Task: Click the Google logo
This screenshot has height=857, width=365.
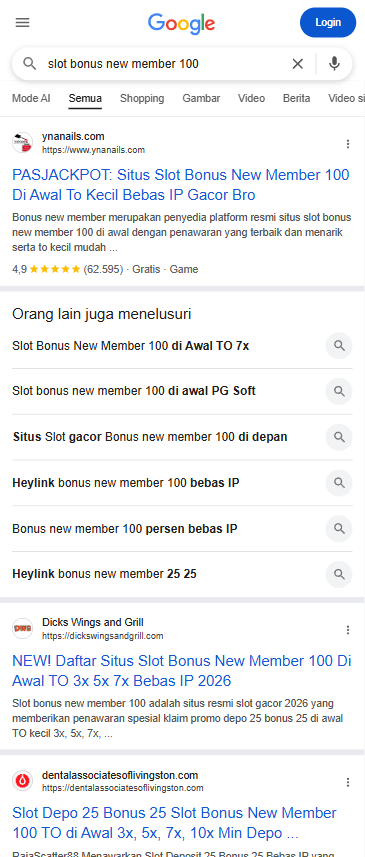Action: click(x=181, y=24)
